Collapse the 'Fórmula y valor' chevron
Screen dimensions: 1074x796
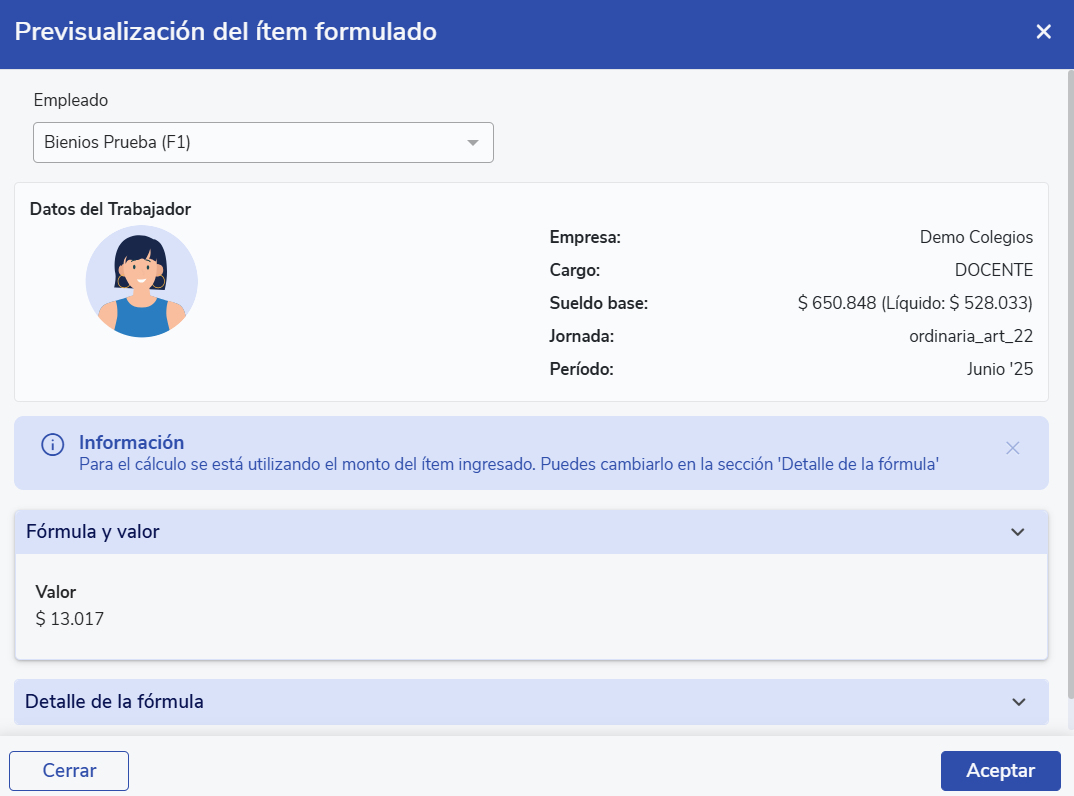pyautogui.click(x=1018, y=532)
